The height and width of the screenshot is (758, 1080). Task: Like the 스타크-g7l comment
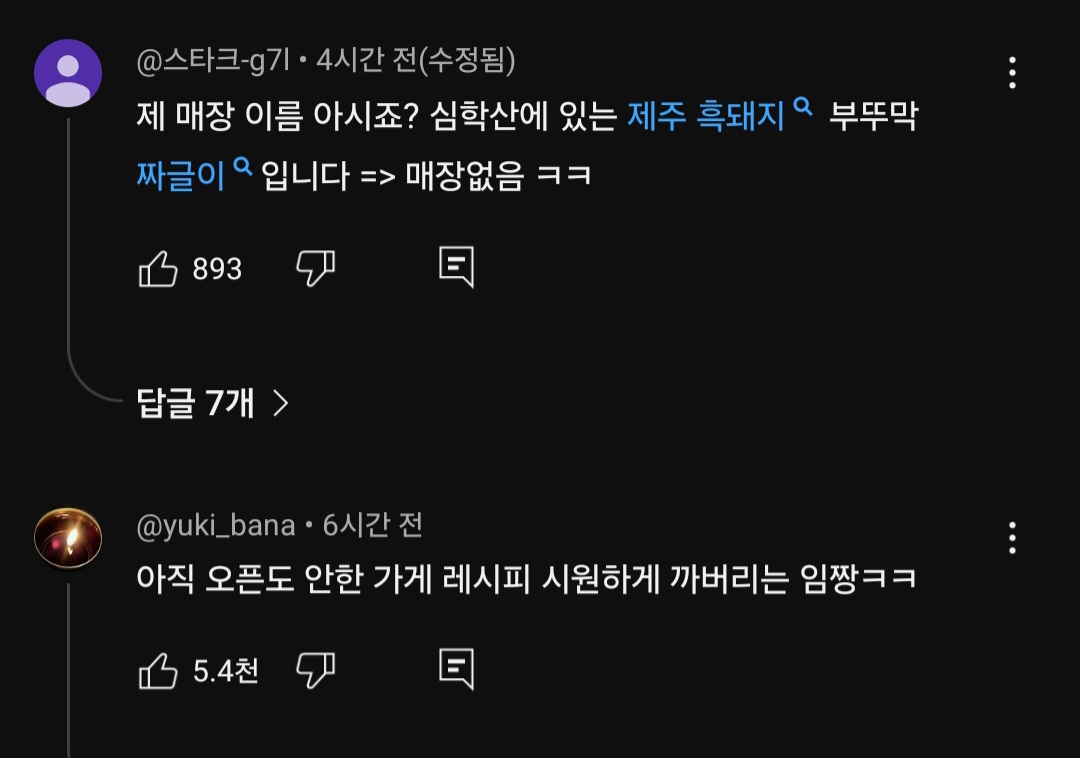pyautogui.click(x=158, y=269)
